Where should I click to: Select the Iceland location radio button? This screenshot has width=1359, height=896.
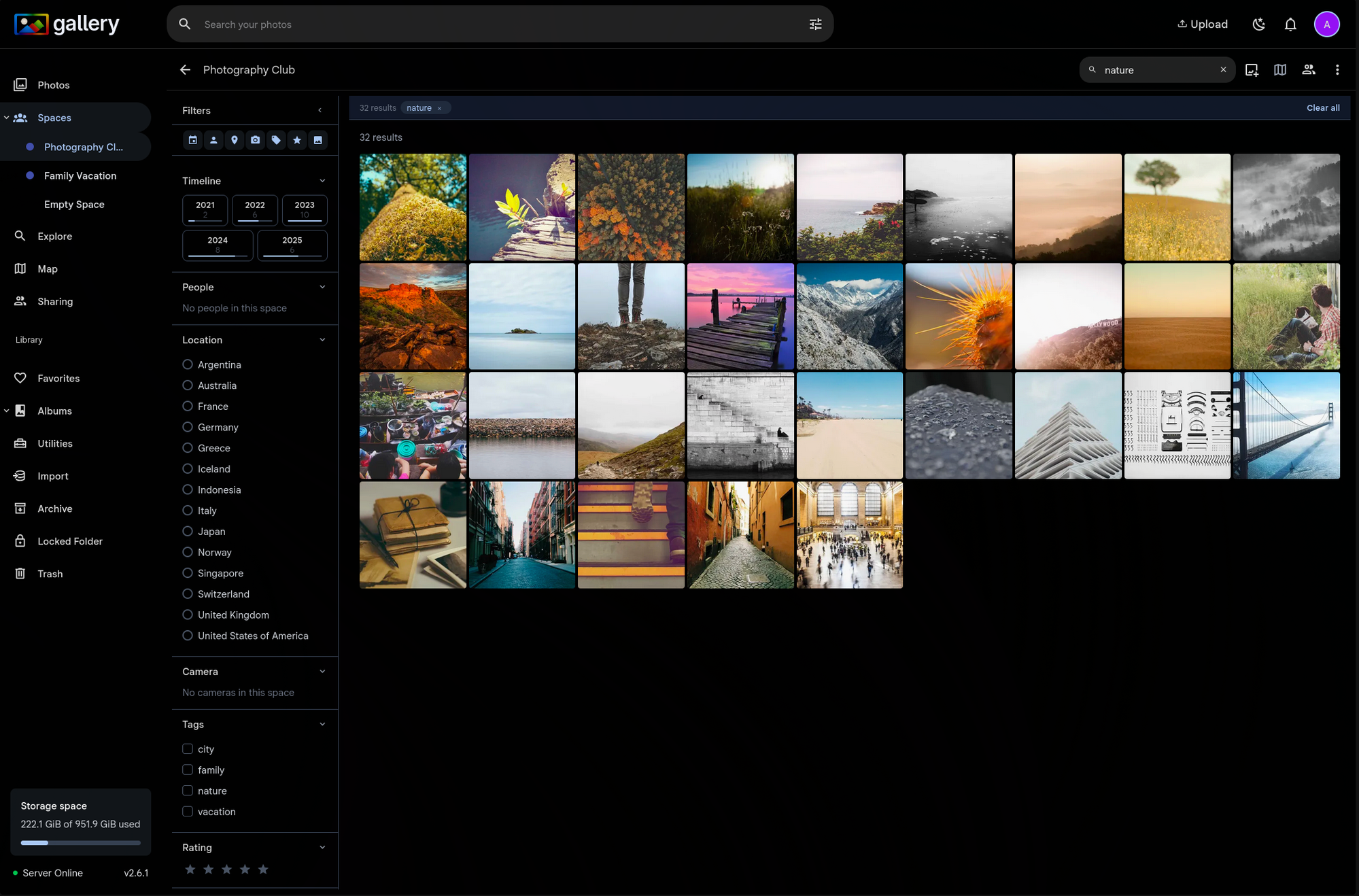188,468
